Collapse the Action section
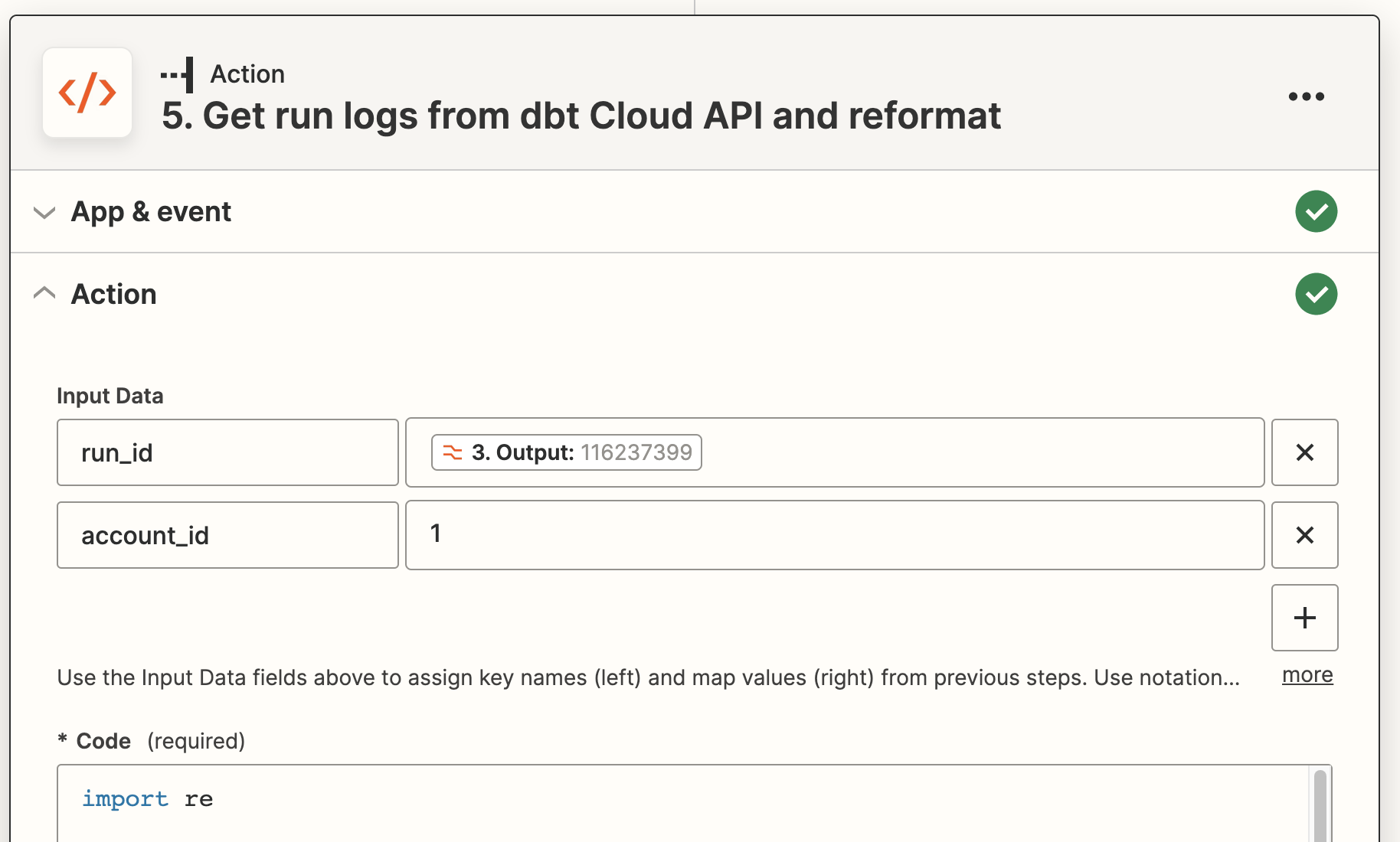 (114, 293)
